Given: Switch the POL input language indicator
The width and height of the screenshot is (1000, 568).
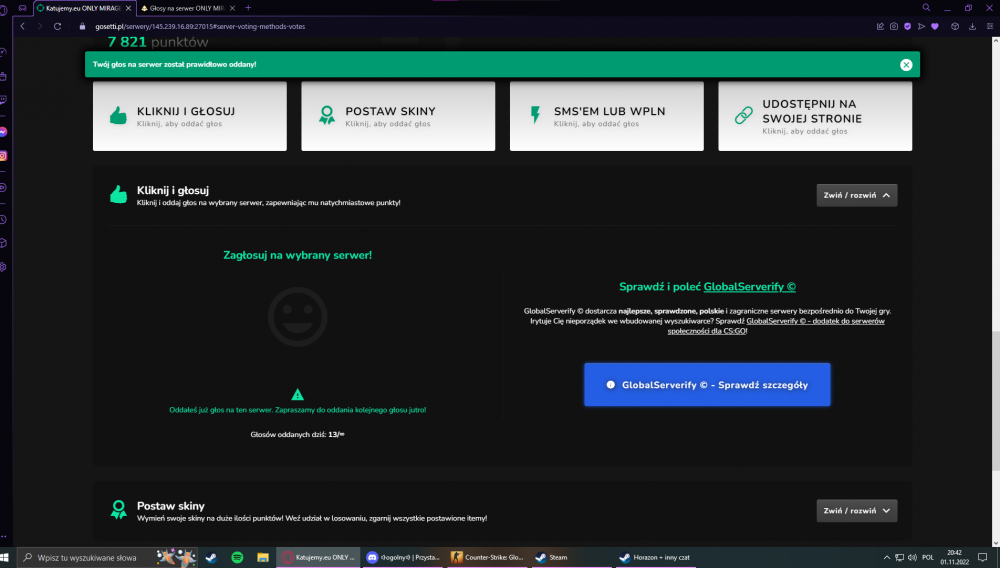Looking at the screenshot, I should click(928, 557).
